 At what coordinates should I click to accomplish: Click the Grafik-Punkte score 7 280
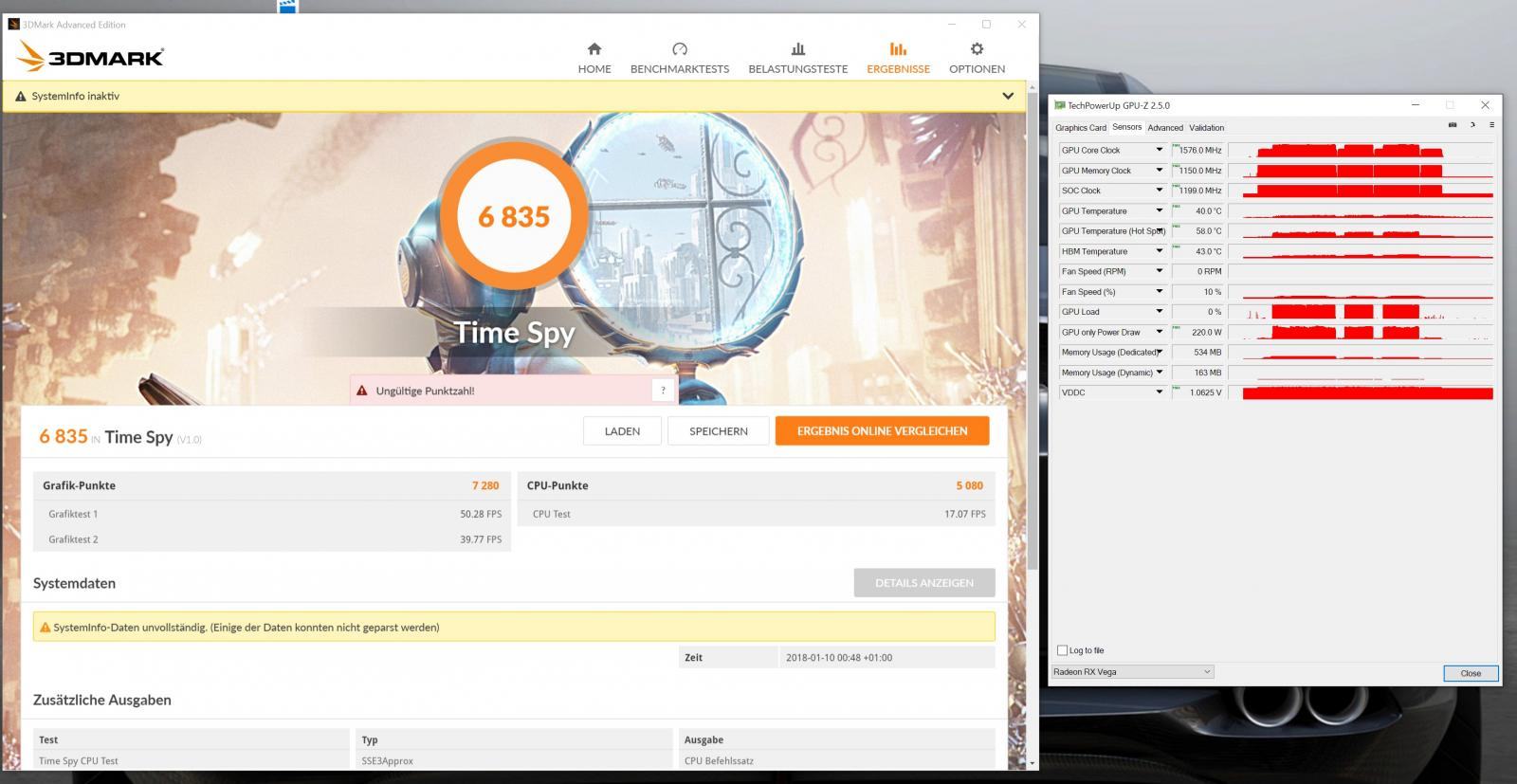click(x=485, y=485)
